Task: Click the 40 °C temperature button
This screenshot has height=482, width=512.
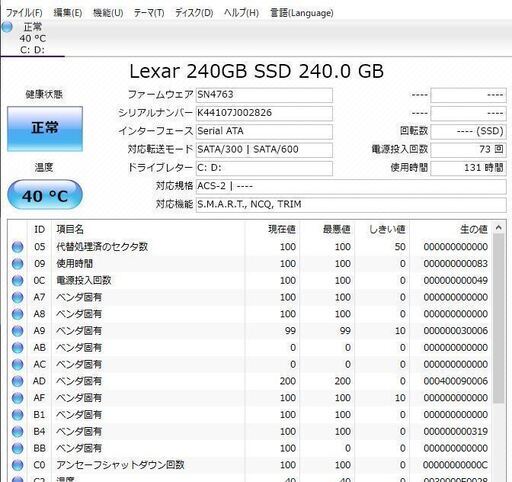Action: point(45,195)
